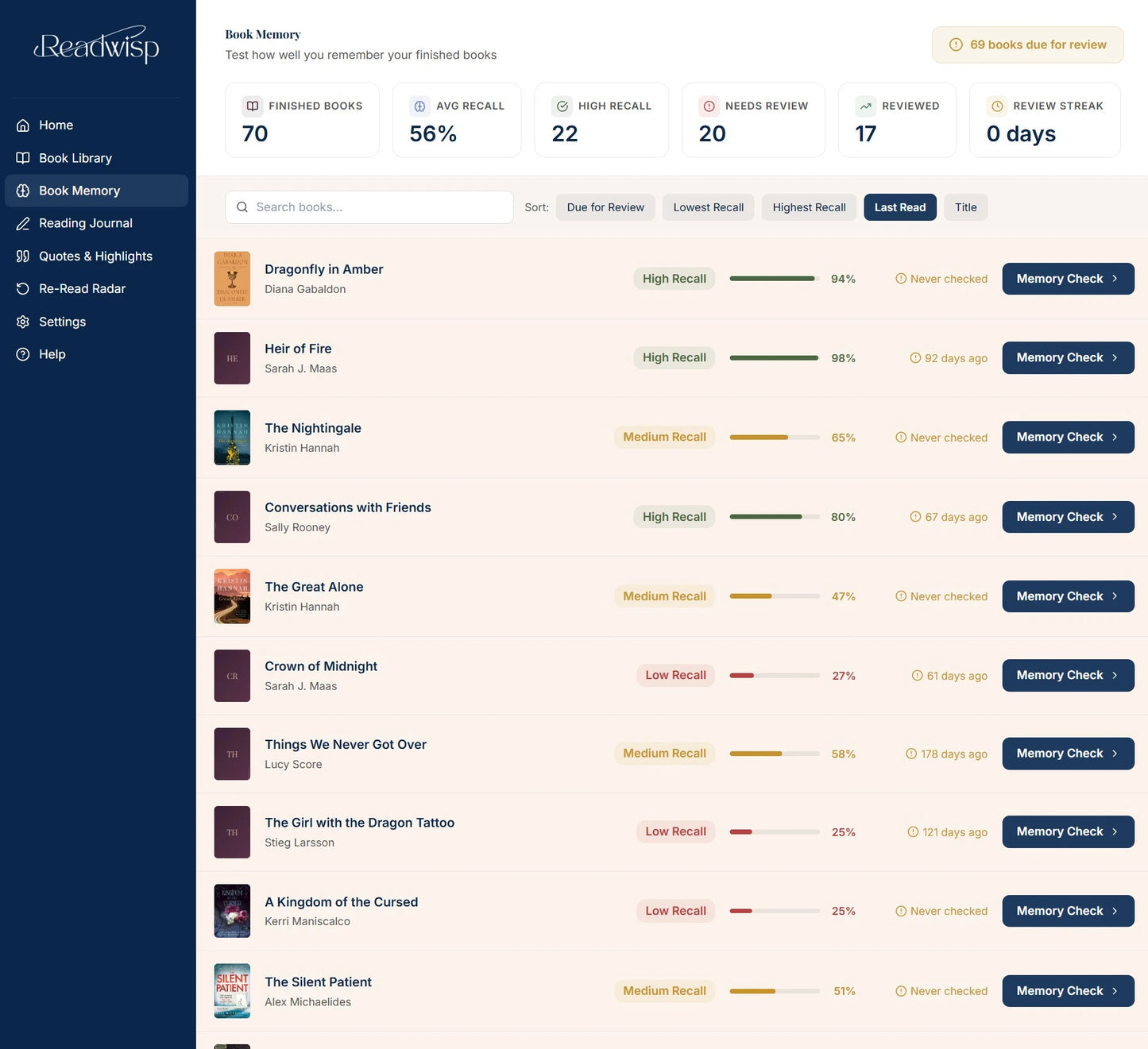1148x1049 pixels.
Task: Sort by Highest Recall
Action: tap(809, 207)
